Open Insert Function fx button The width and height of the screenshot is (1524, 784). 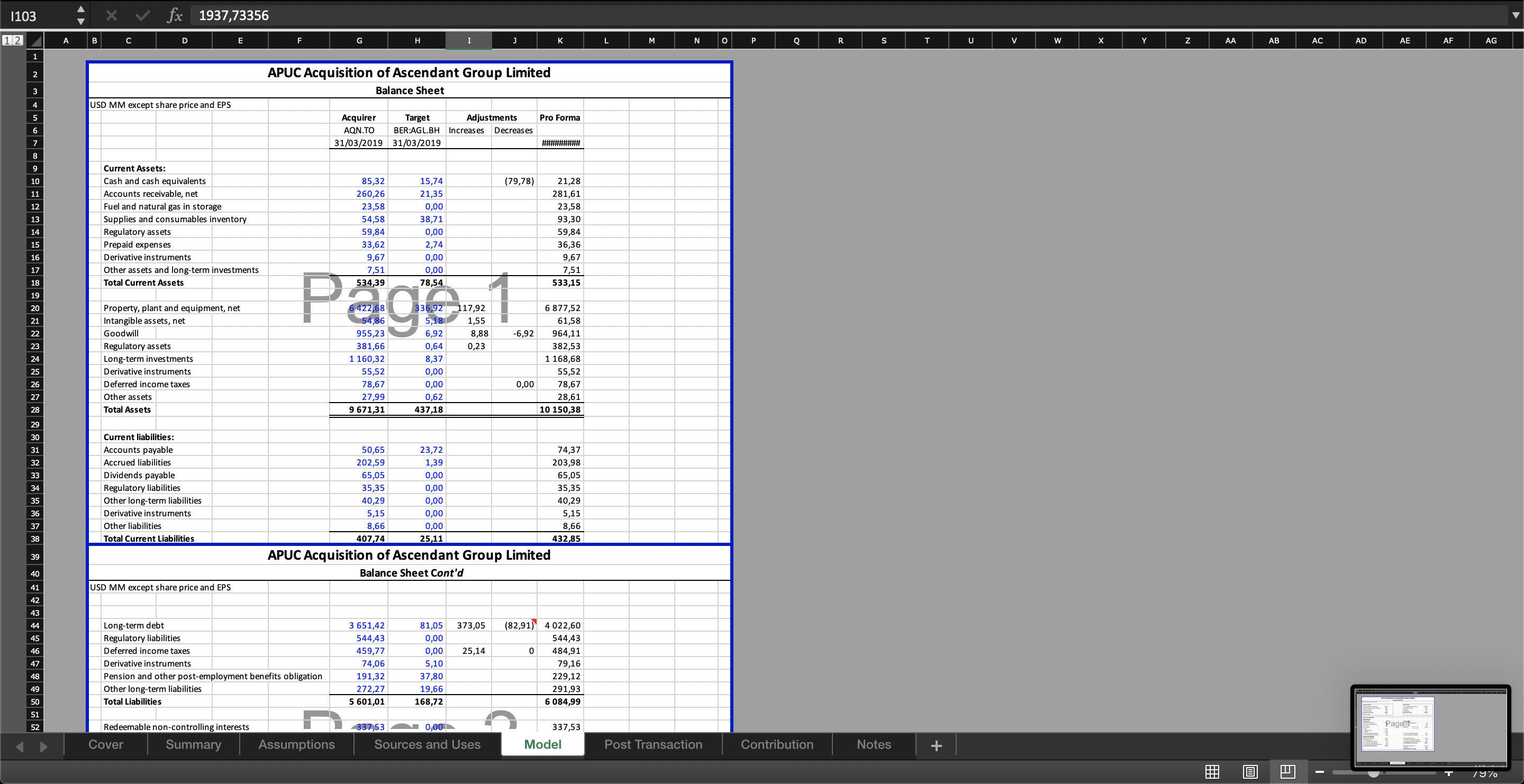pyautogui.click(x=175, y=15)
